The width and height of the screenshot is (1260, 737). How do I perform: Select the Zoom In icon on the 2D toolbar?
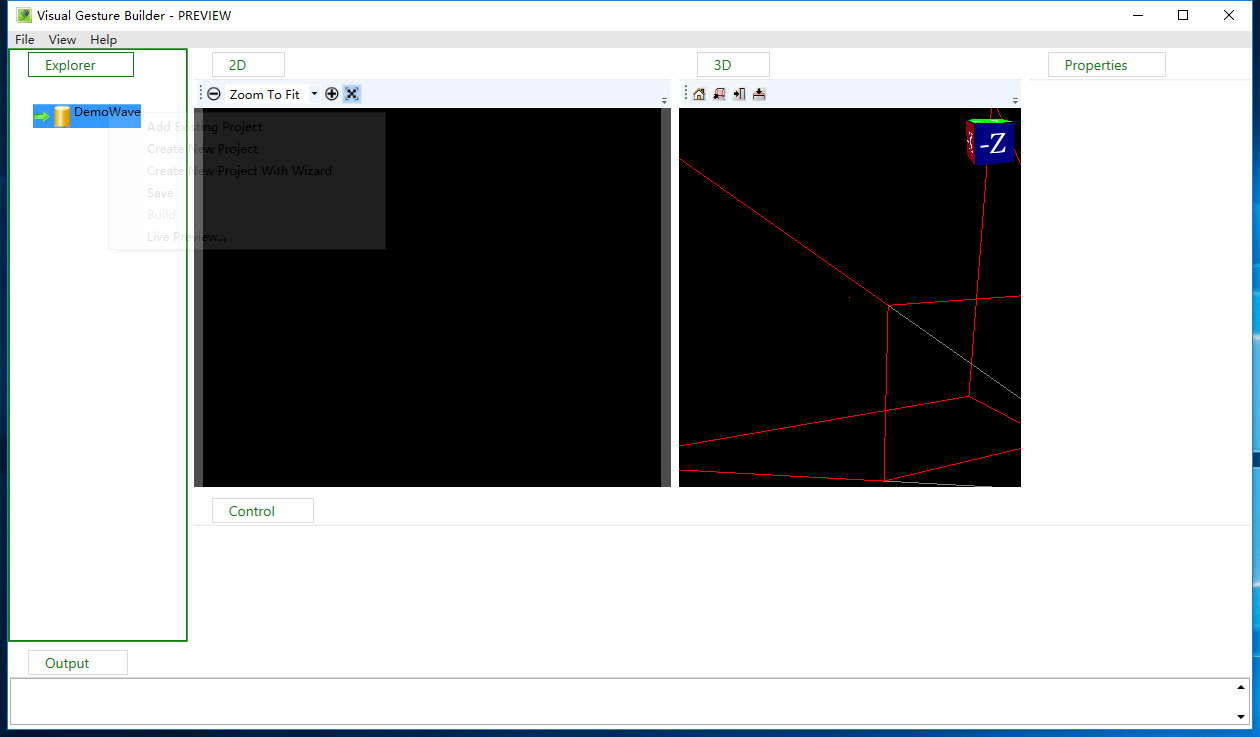[x=332, y=93]
